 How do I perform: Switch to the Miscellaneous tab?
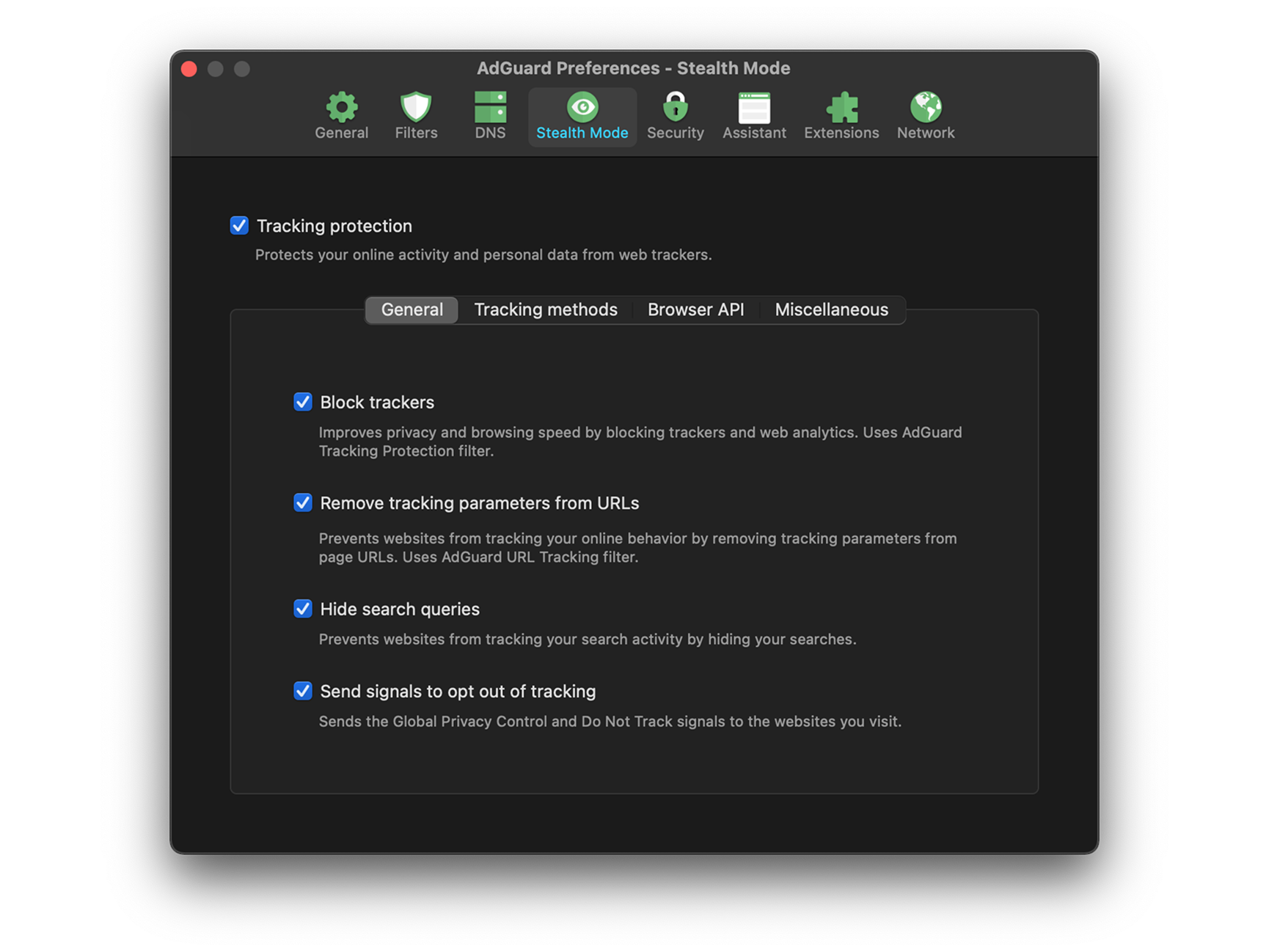tap(831, 310)
